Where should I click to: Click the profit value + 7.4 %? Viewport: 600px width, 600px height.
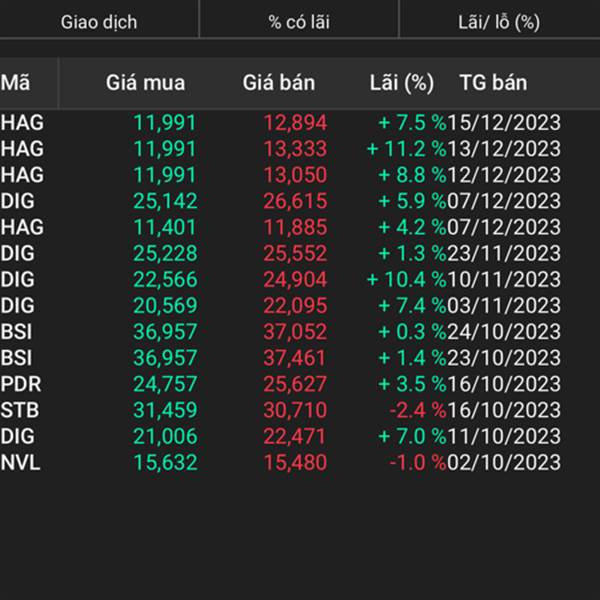(412, 305)
